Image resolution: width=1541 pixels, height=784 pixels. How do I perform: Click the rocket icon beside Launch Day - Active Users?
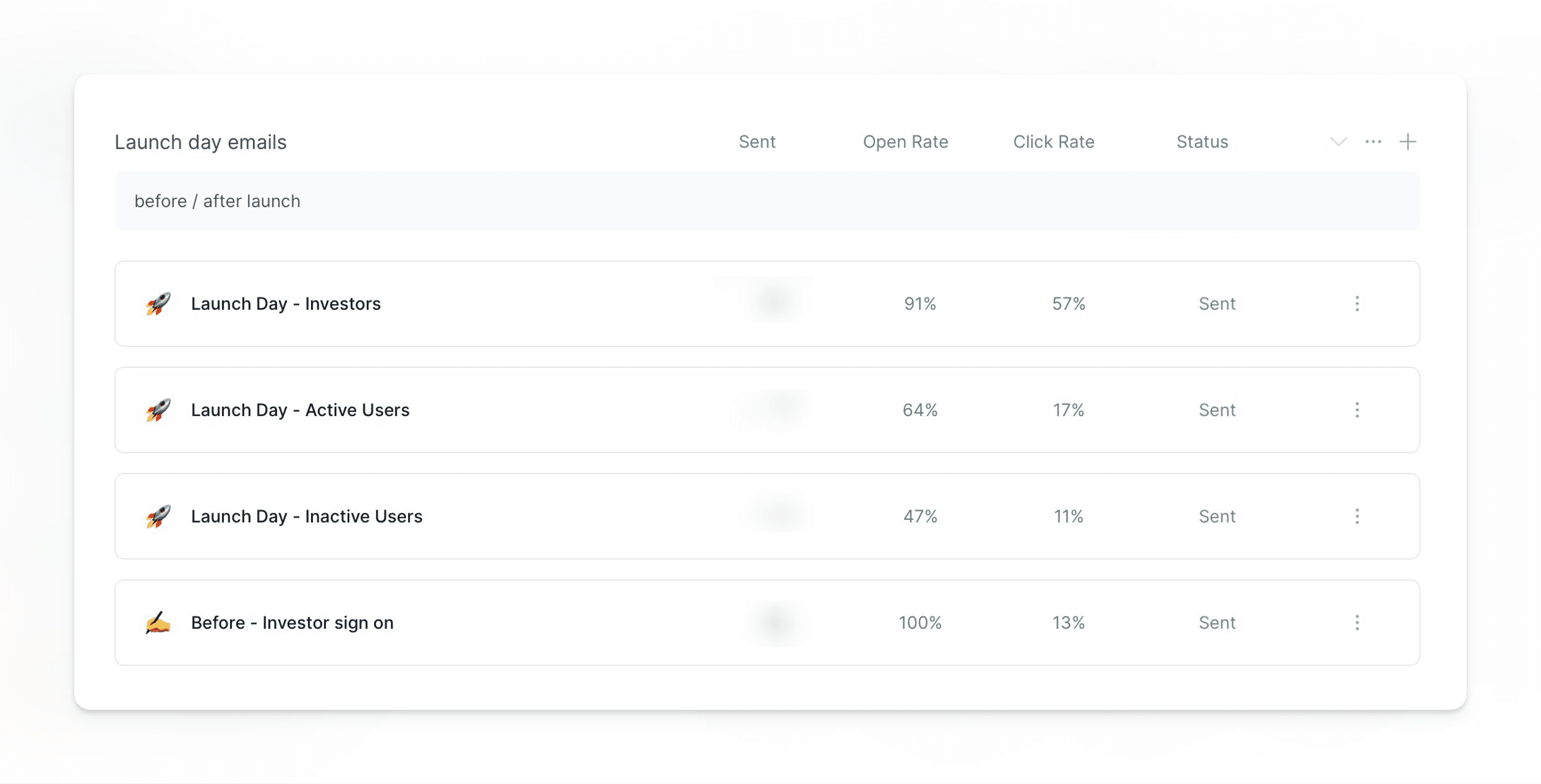158,410
